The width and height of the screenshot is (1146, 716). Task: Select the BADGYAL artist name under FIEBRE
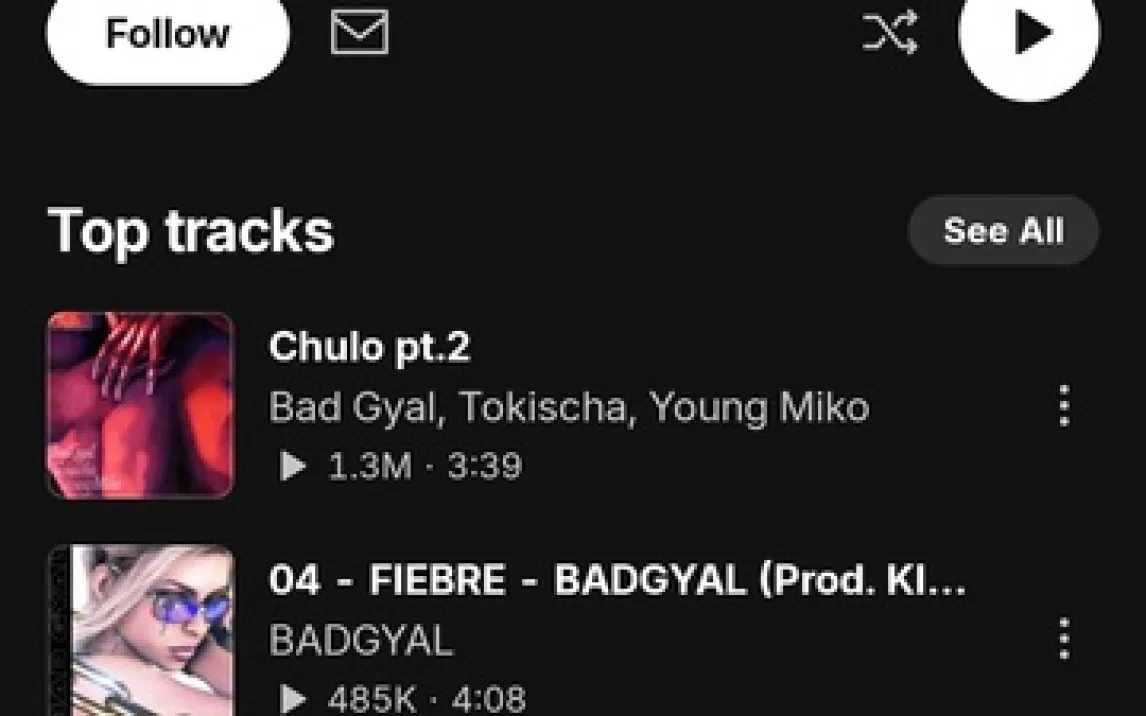pos(361,641)
